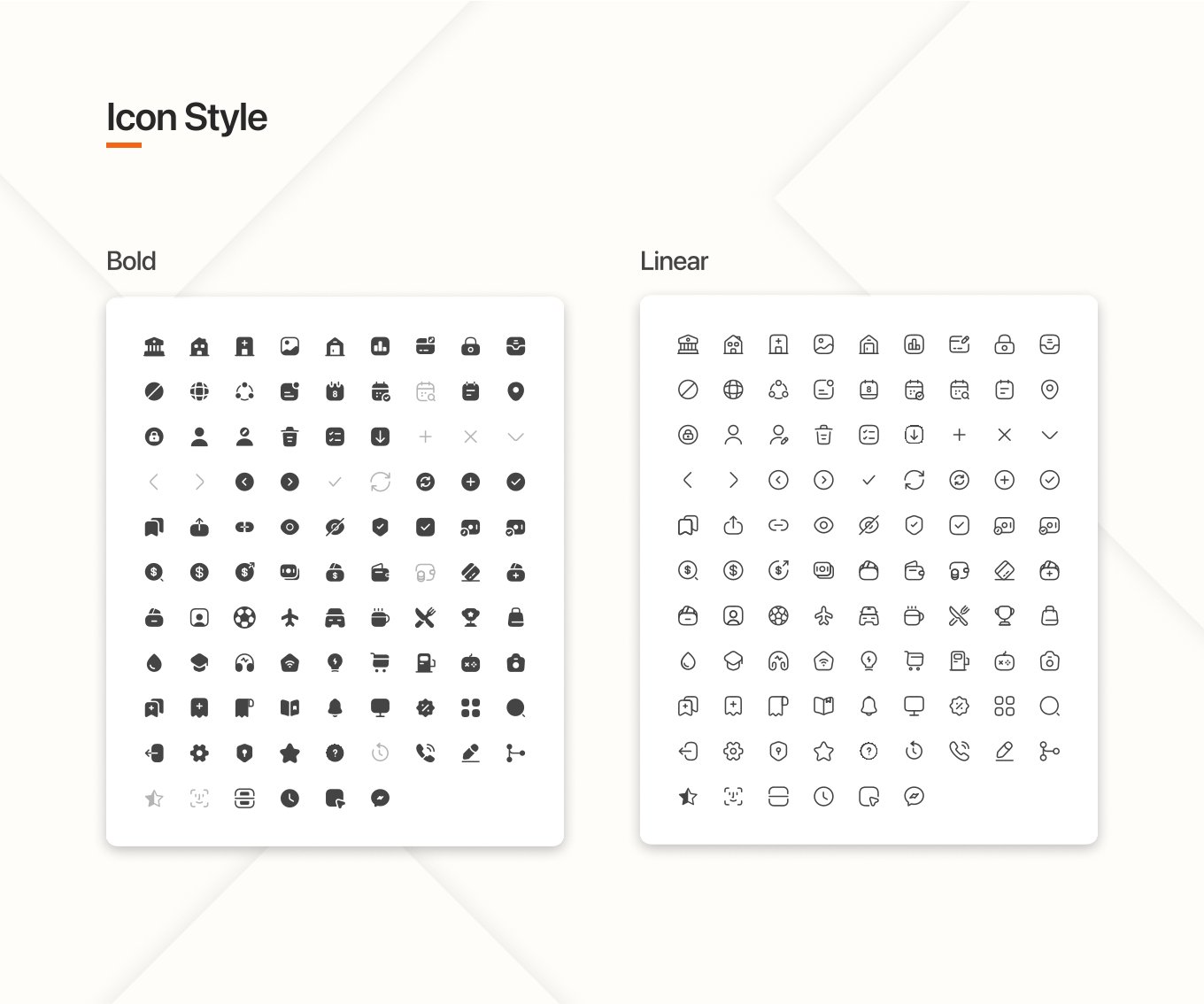Viewport: 1204px width, 1004px height.
Task: Click the linear rounded-square checkmark icon
Action: coord(959,525)
